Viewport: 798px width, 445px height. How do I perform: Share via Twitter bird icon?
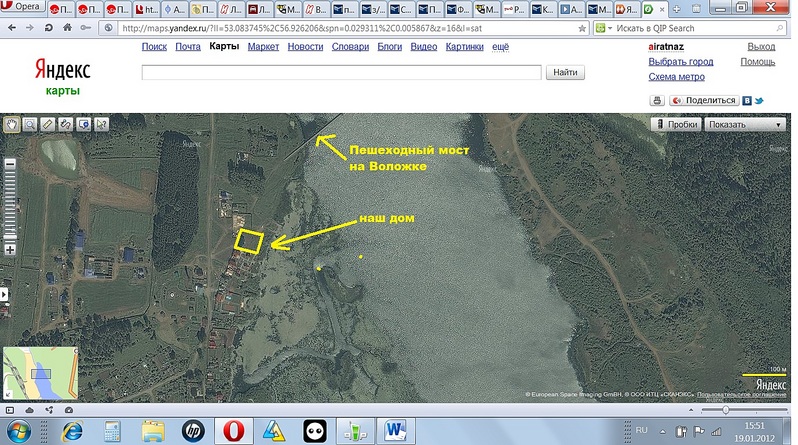tap(759, 101)
